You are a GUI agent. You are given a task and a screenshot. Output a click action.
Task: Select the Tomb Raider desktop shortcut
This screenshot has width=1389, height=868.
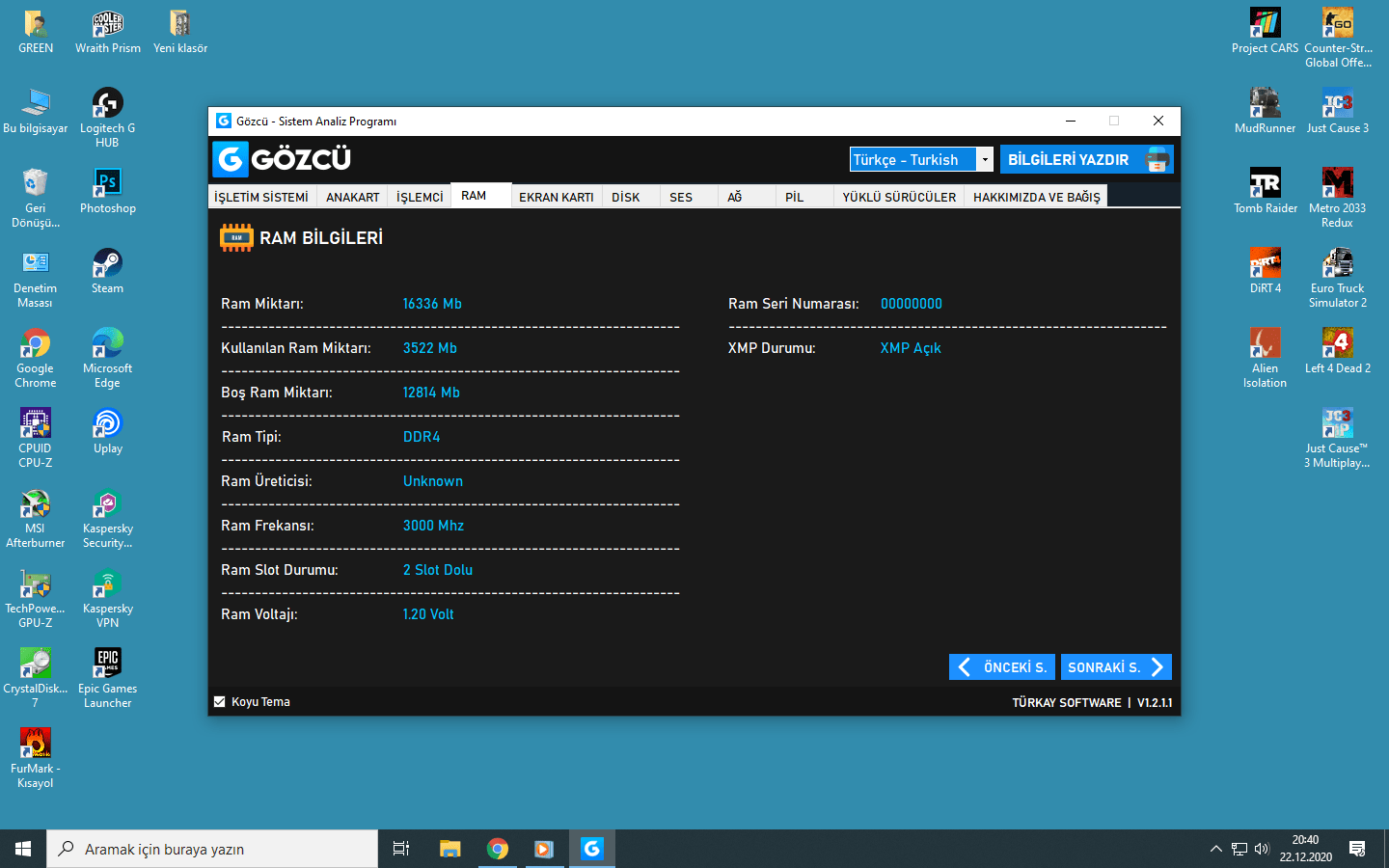click(x=1266, y=191)
